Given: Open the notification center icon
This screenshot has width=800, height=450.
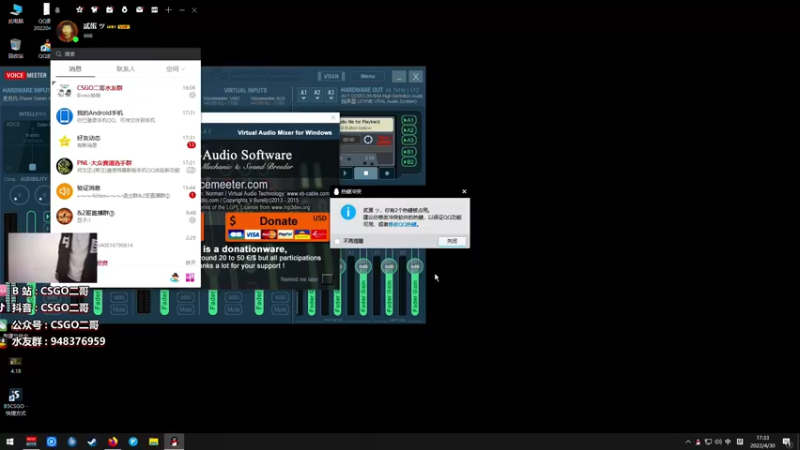Looking at the screenshot, I should click(x=787, y=442).
